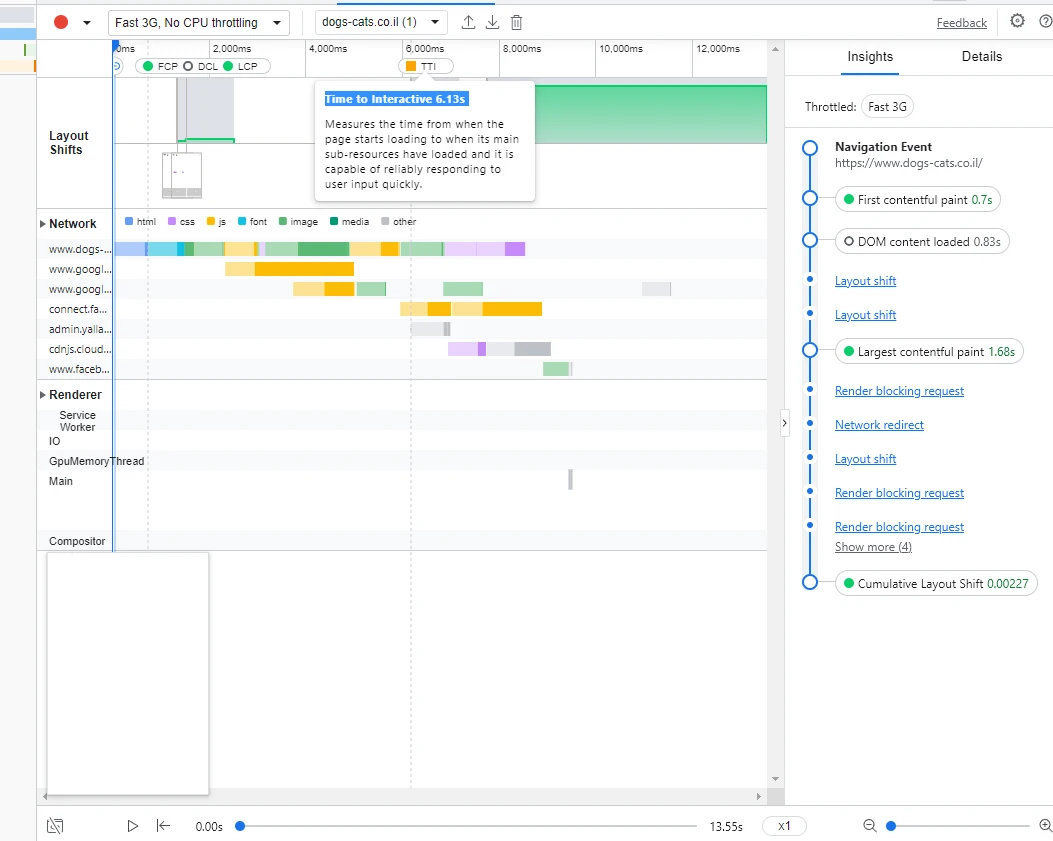
Task: Open the record options dropdown arrow
Action: click(87, 22)
